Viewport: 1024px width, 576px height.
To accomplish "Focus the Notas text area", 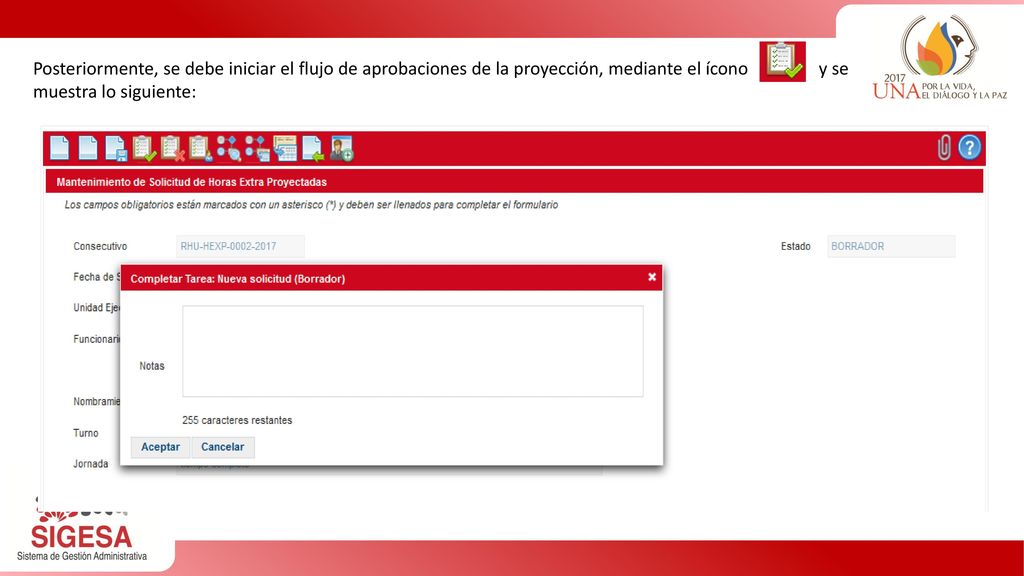I will tap(413, 351).
